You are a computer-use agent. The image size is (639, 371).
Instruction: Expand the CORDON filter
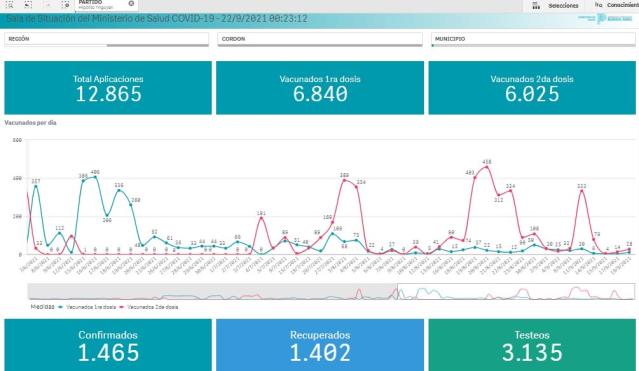point(320,39)
